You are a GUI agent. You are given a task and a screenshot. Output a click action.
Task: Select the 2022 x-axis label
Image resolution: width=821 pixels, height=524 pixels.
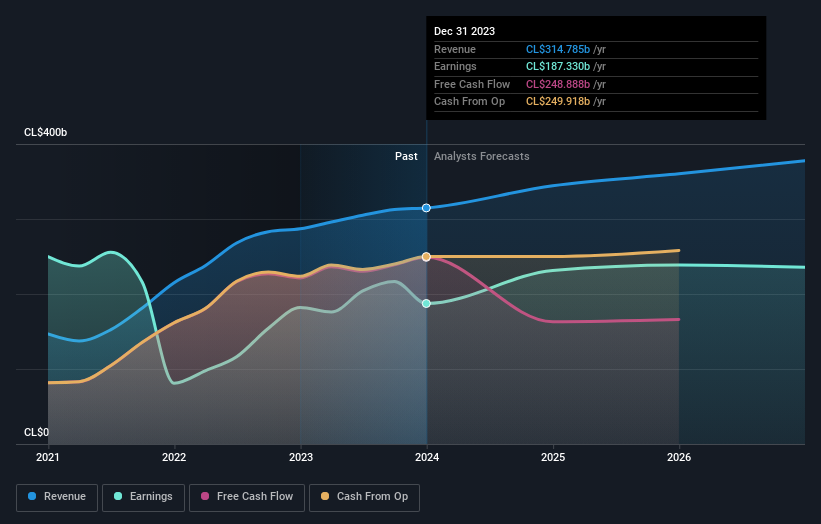[x=174, y=457]
